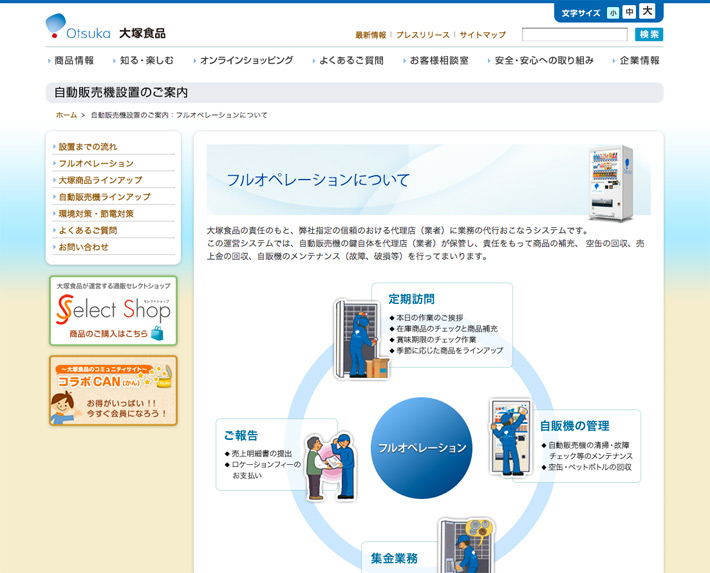Focus the site search field

[x=575, y=34]
